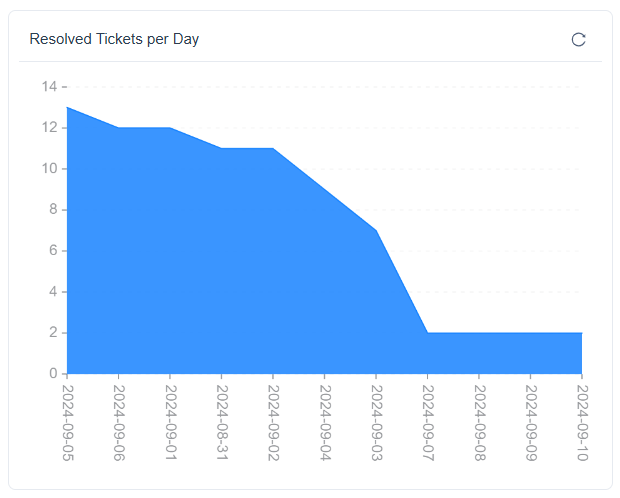Select the y-axis value 6
The image size is (620, 498).
point(51,251)
